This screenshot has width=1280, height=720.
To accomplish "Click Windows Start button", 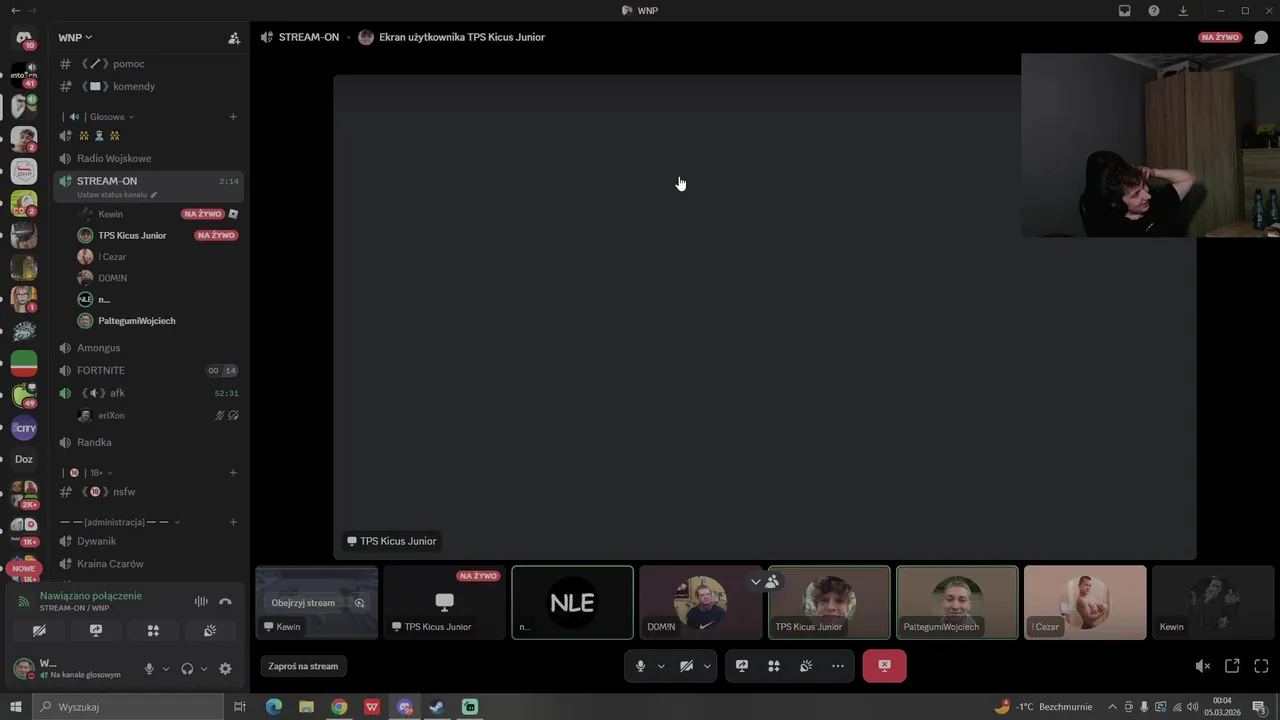I will 15,707.
